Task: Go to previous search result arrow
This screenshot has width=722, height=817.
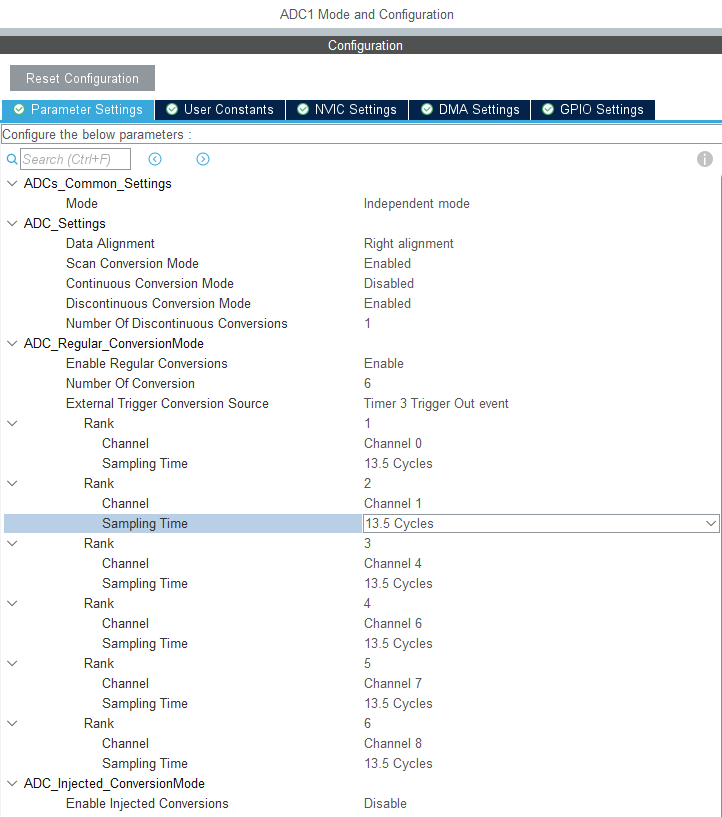Action: click(155, 159)
